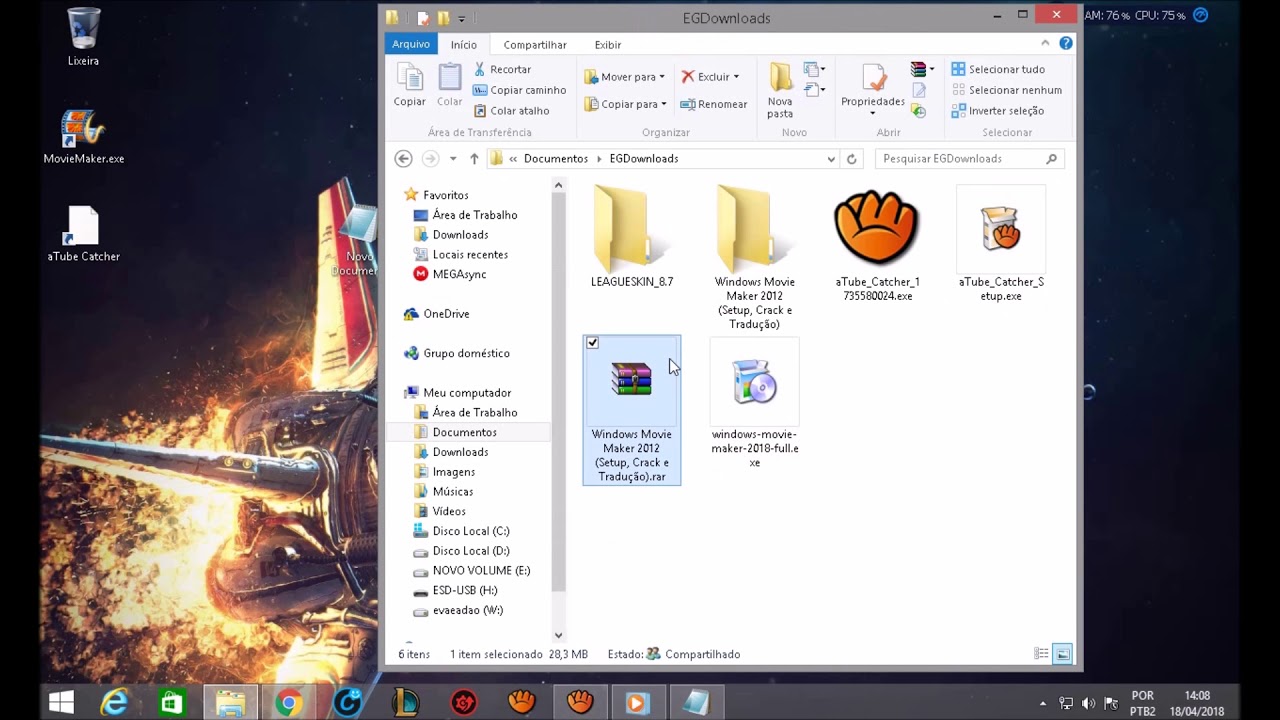1280x720 pixels.
Task: Open Propriedades of selected item
Action: (873, 90)
